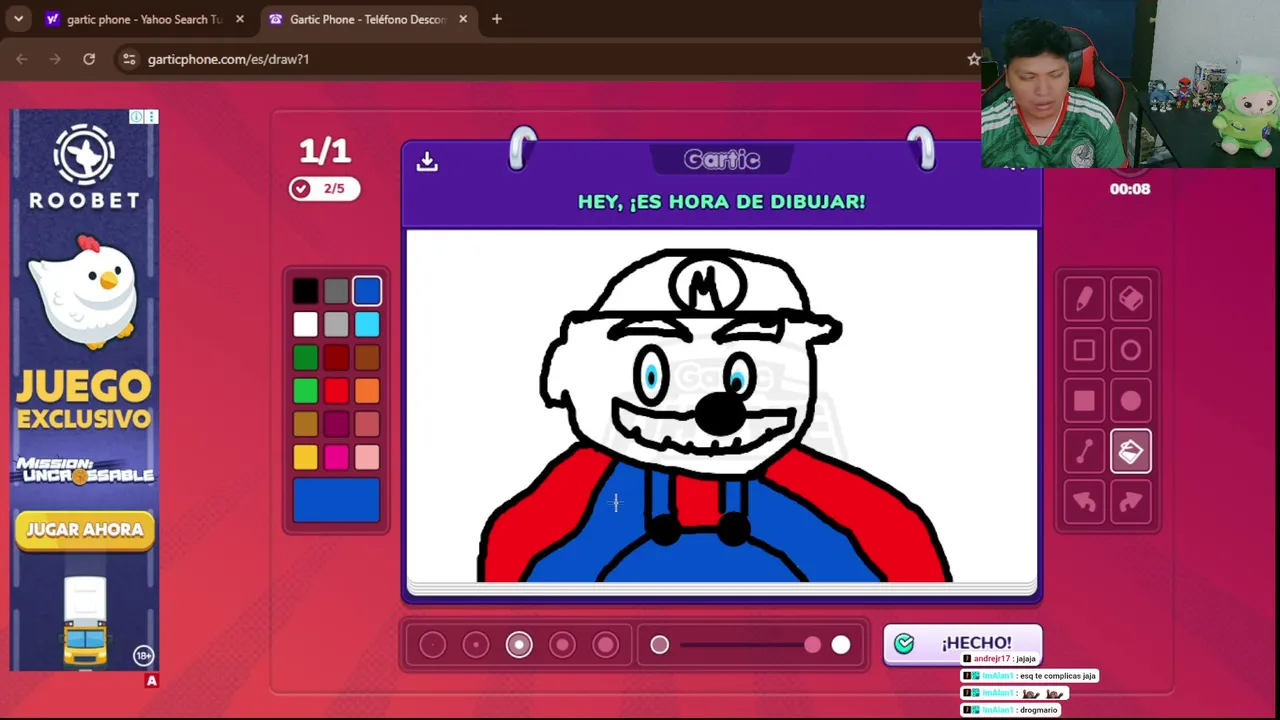This screenshot has height=720, width=1280.
Task: Select the pencil drawing tool
Action: 1084,299
